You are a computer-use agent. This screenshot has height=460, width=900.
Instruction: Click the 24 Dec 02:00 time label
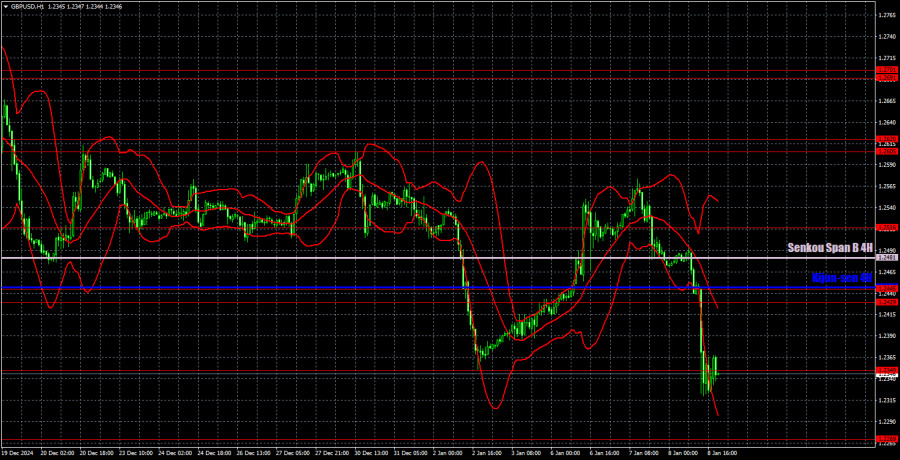click(175, 453)
